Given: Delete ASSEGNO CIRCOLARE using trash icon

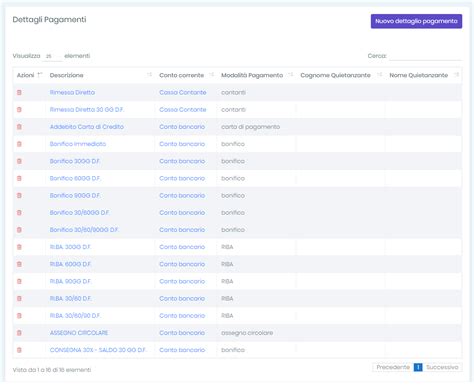Looking at the screenshot, I should point(19,333).
